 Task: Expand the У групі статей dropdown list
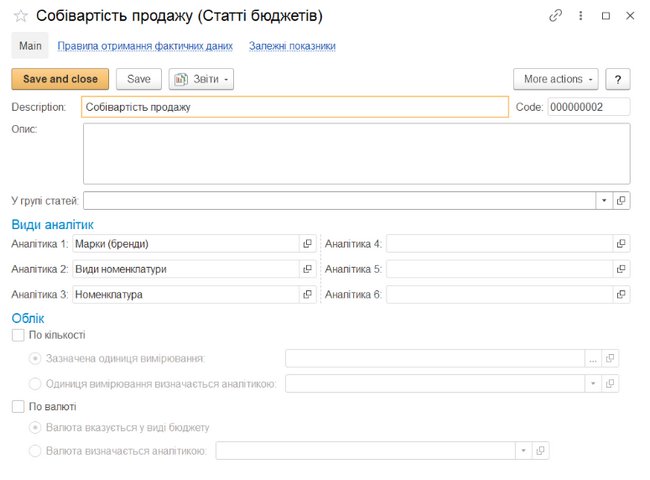click(x=603, y=201)
